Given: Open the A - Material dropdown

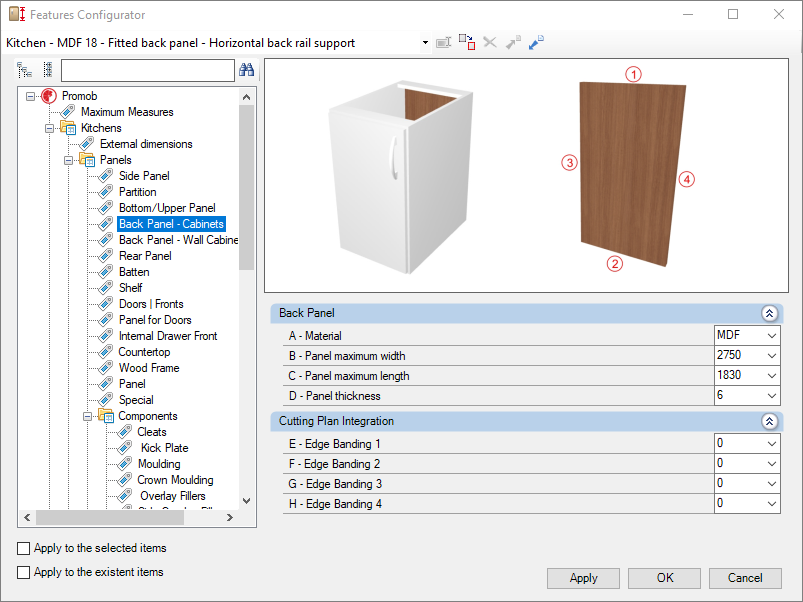Looking at the screenshot, I should pos(772,336).
